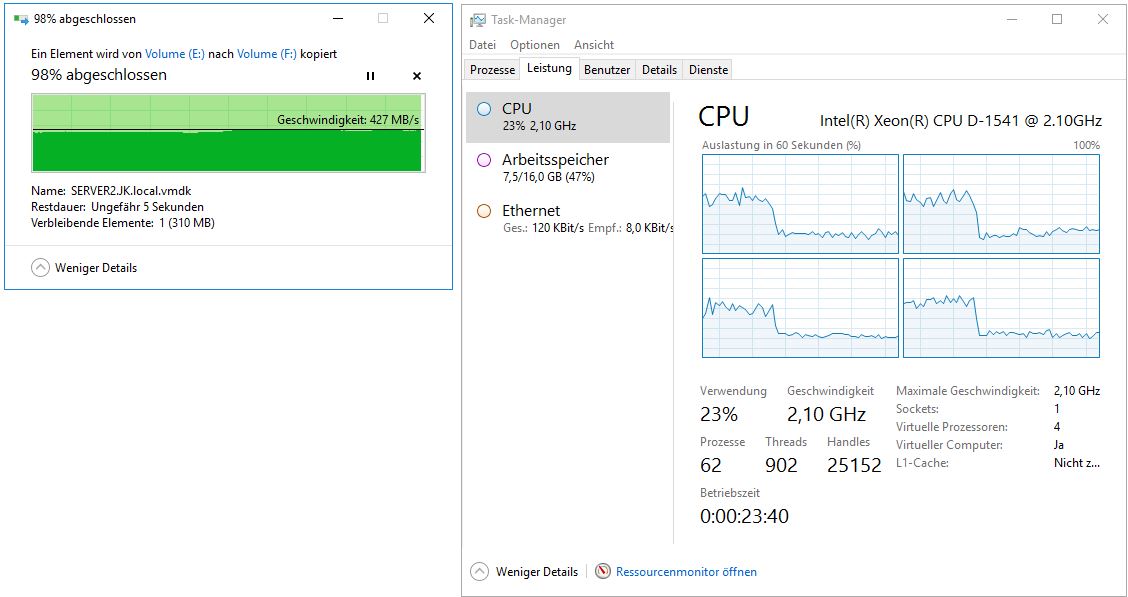Select the Arbeitsspeicher circle icon

484,160
